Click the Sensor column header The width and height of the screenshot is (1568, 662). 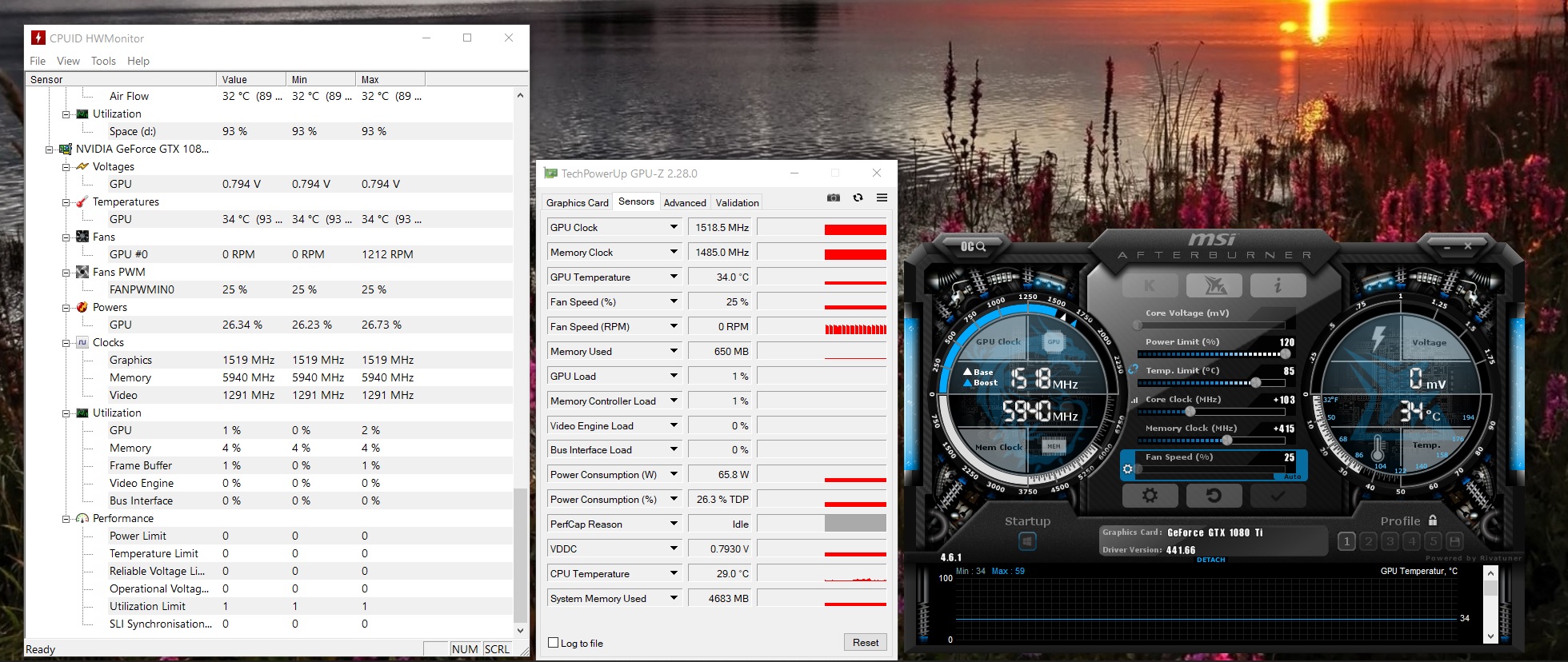coord(121,79)
